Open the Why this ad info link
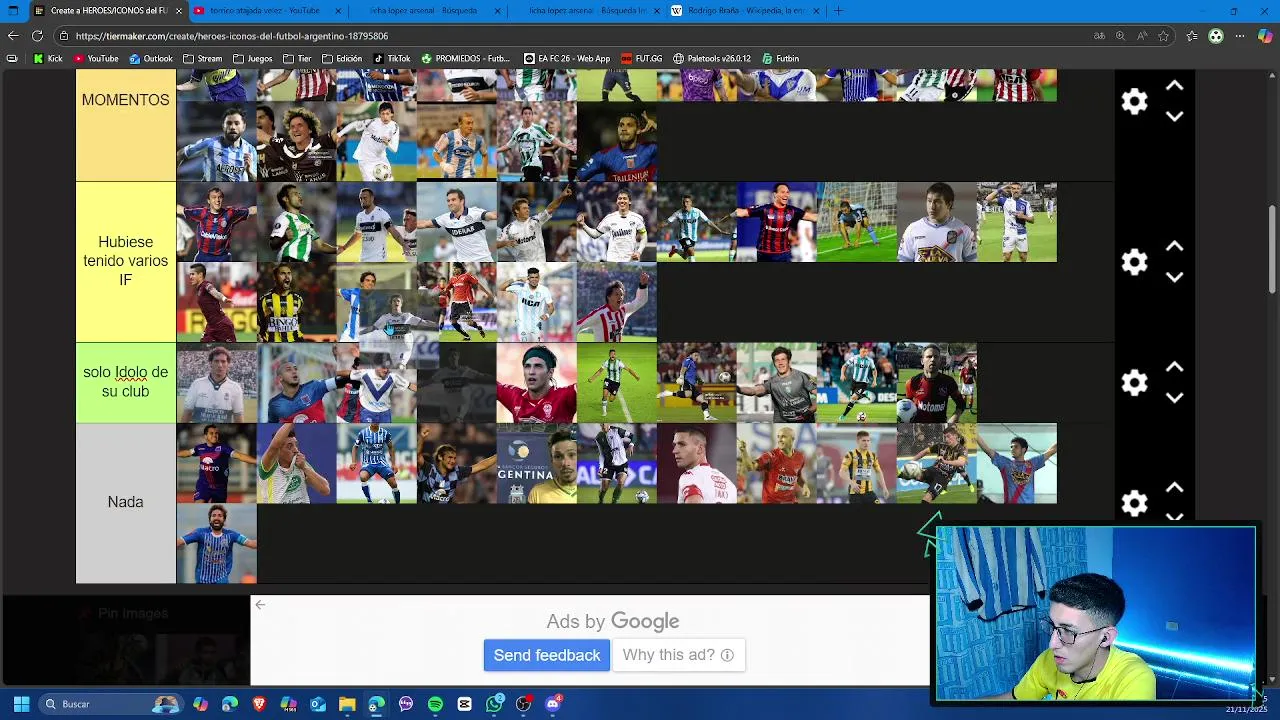This screenshot has height=720, width=1280. click(678, 655)
